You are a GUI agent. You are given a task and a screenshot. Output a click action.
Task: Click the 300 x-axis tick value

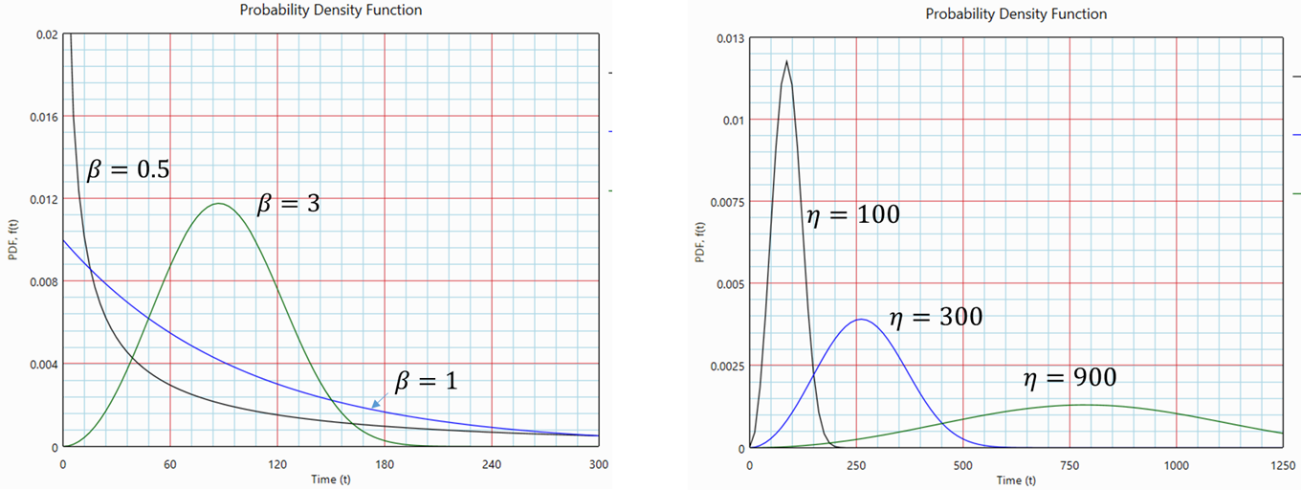tap(598, 464)
